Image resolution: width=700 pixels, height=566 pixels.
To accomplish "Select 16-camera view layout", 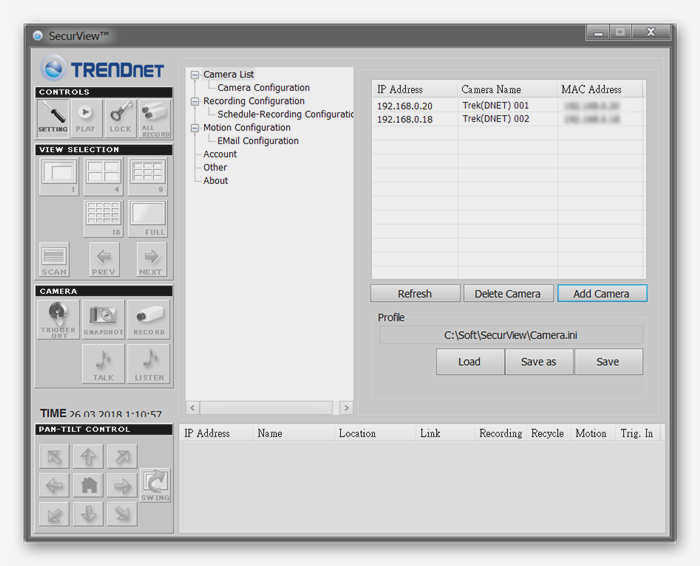I will [103, 218].
